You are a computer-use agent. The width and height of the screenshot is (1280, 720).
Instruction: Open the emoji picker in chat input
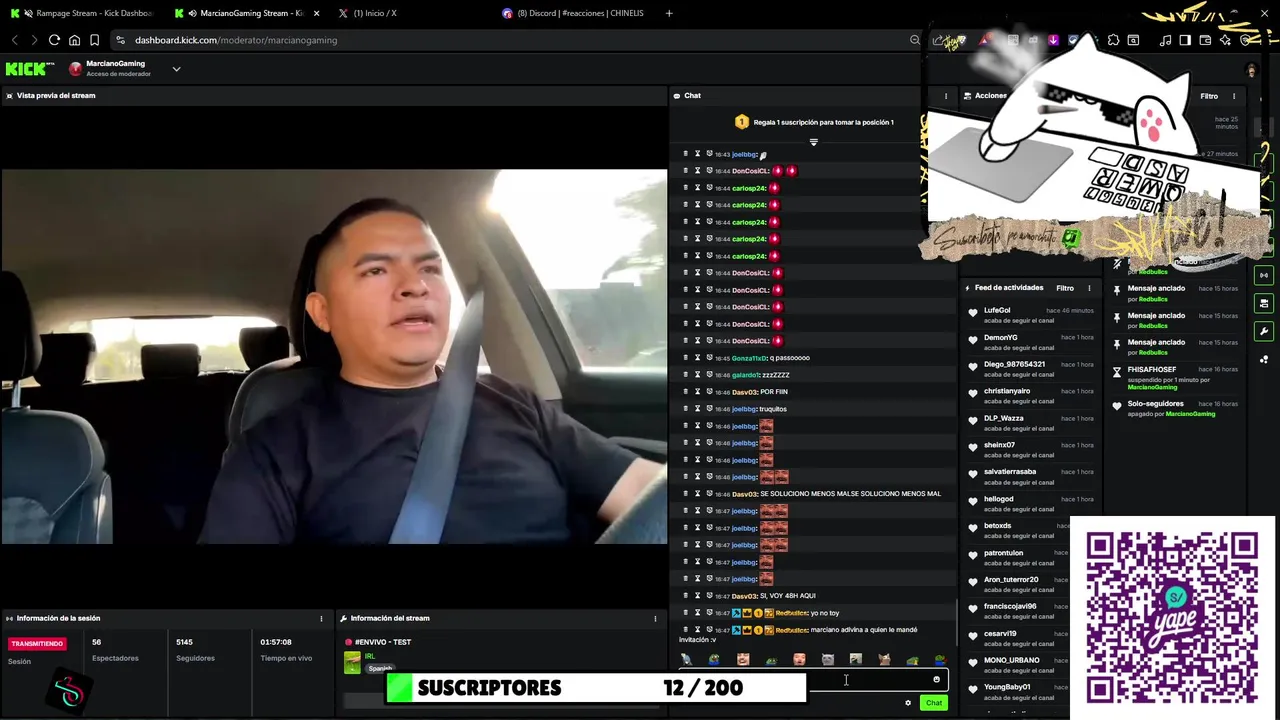click(x=936, y=680)
